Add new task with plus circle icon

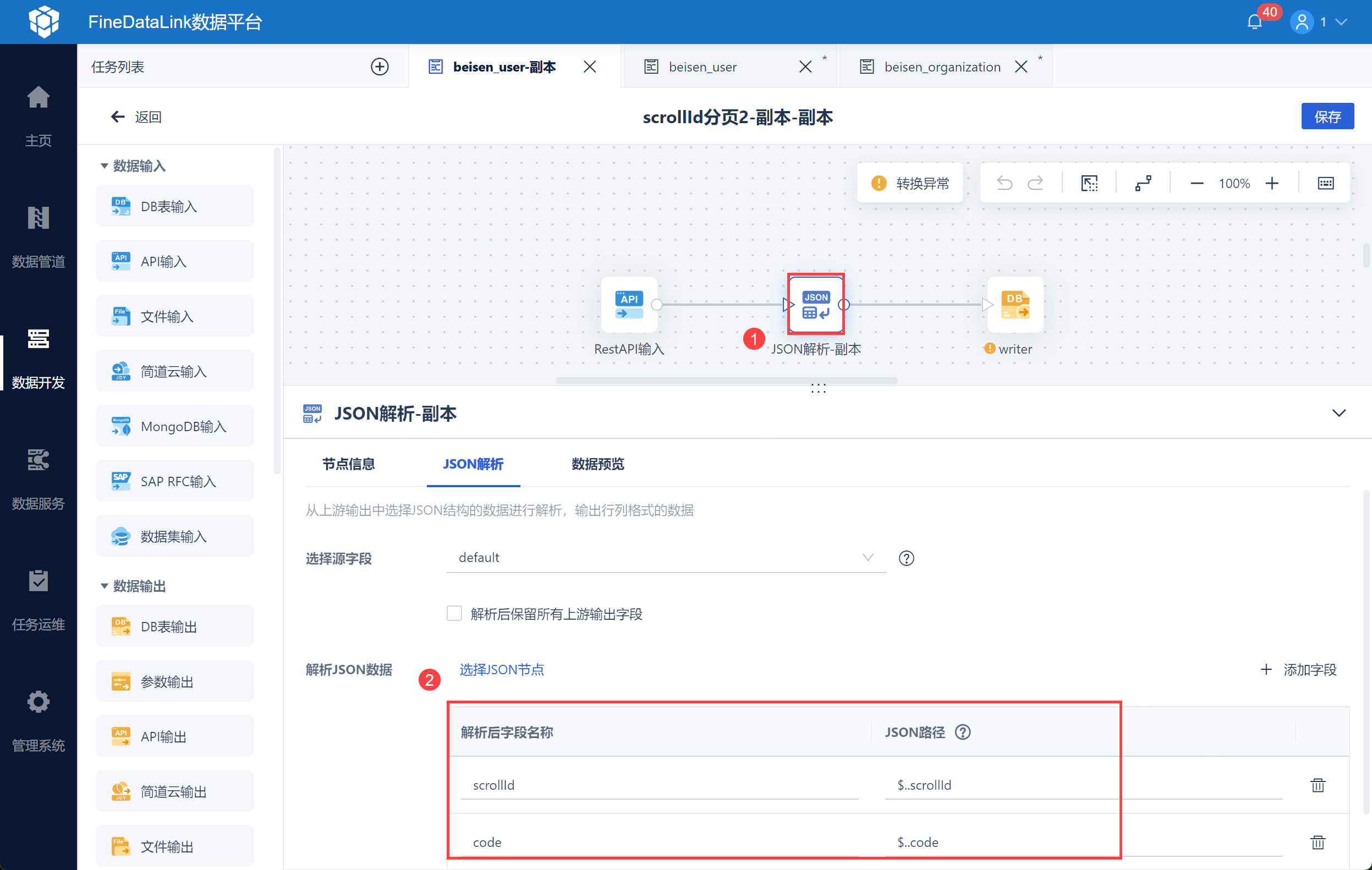[380, 67]
